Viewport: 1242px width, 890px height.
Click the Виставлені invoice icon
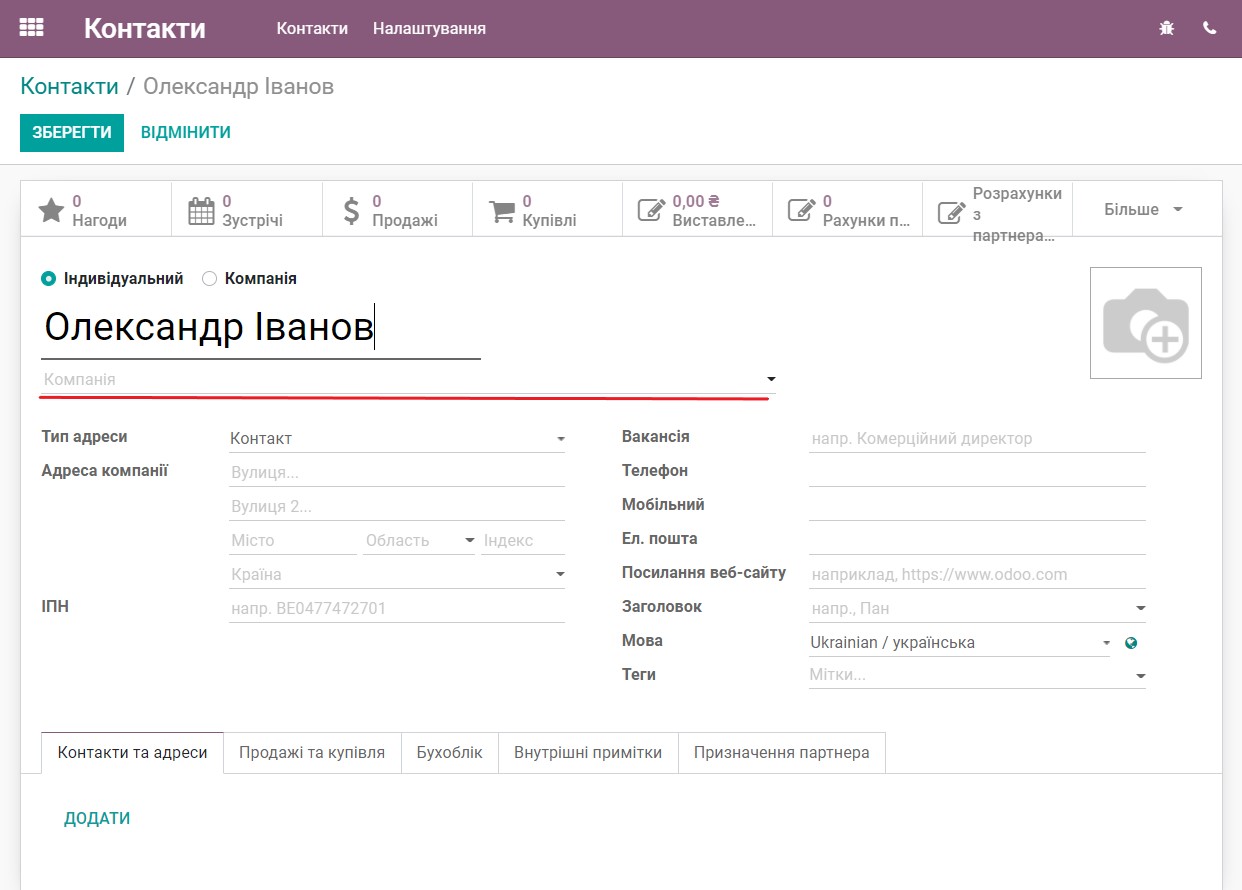[x=652, y=208]
